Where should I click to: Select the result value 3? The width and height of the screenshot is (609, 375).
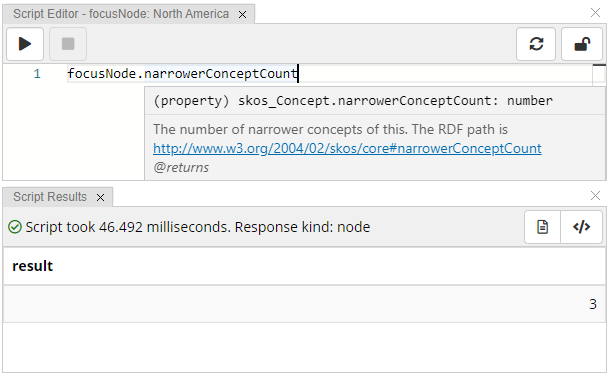[x=592, y=304]
